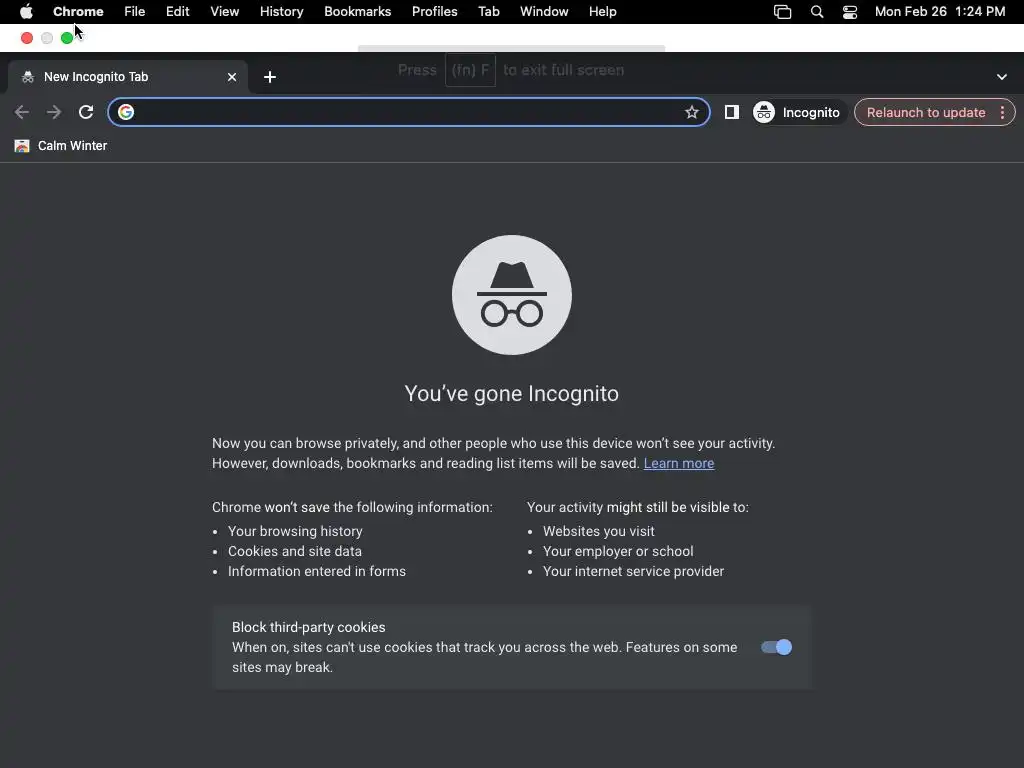Click "Your internet service provider" item

pyautogui.click(x=633, y=571)
